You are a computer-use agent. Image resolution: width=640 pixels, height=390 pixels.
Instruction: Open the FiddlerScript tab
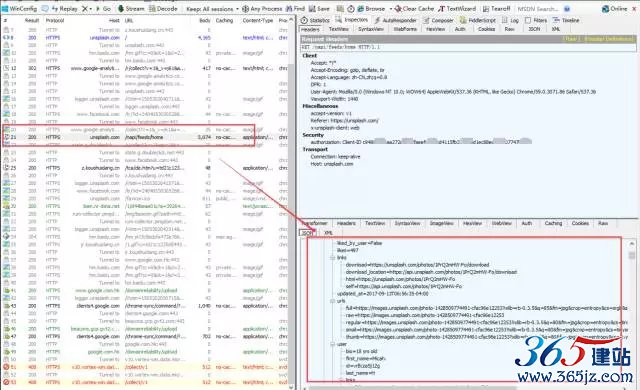478,20
